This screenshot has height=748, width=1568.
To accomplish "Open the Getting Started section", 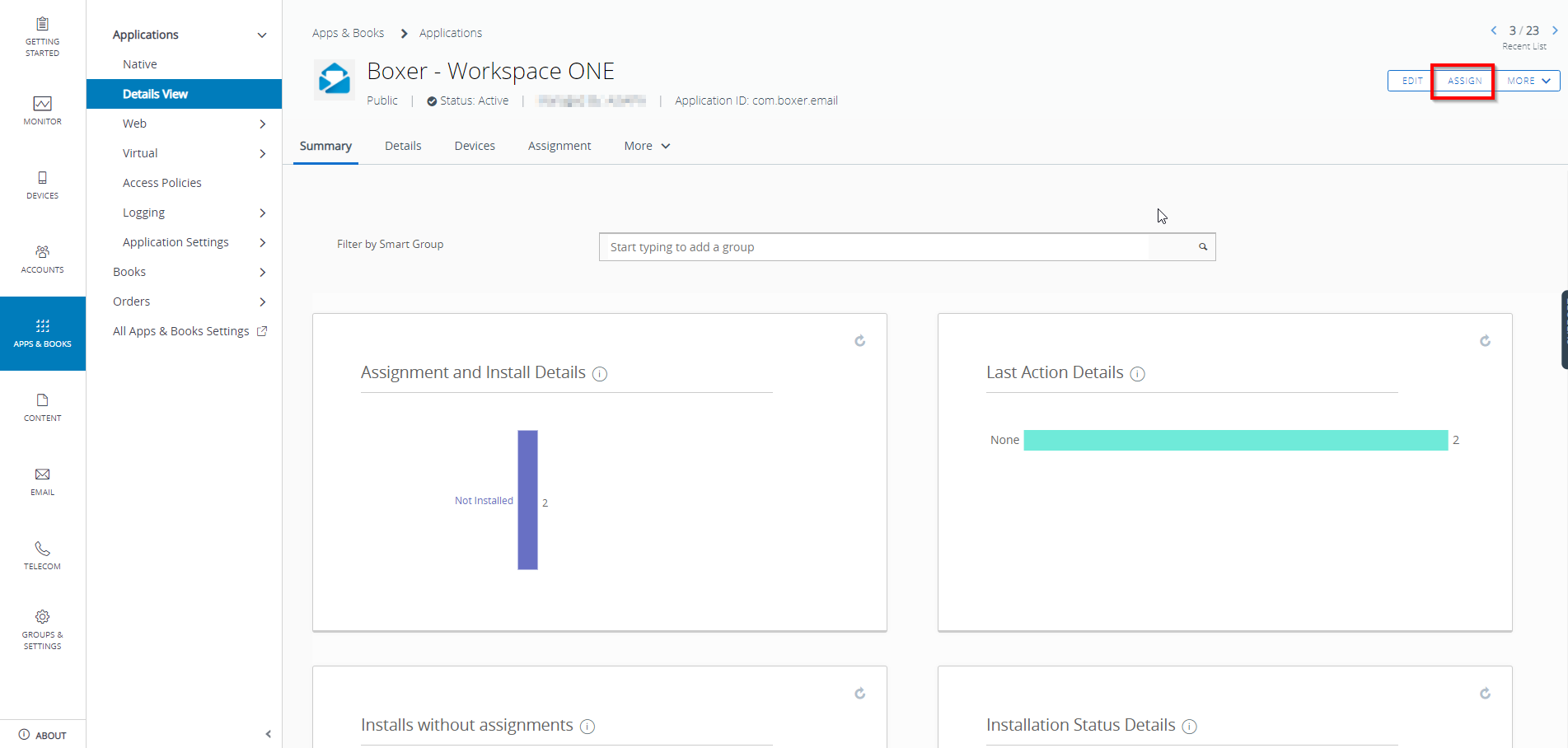I will click(42, 35).
